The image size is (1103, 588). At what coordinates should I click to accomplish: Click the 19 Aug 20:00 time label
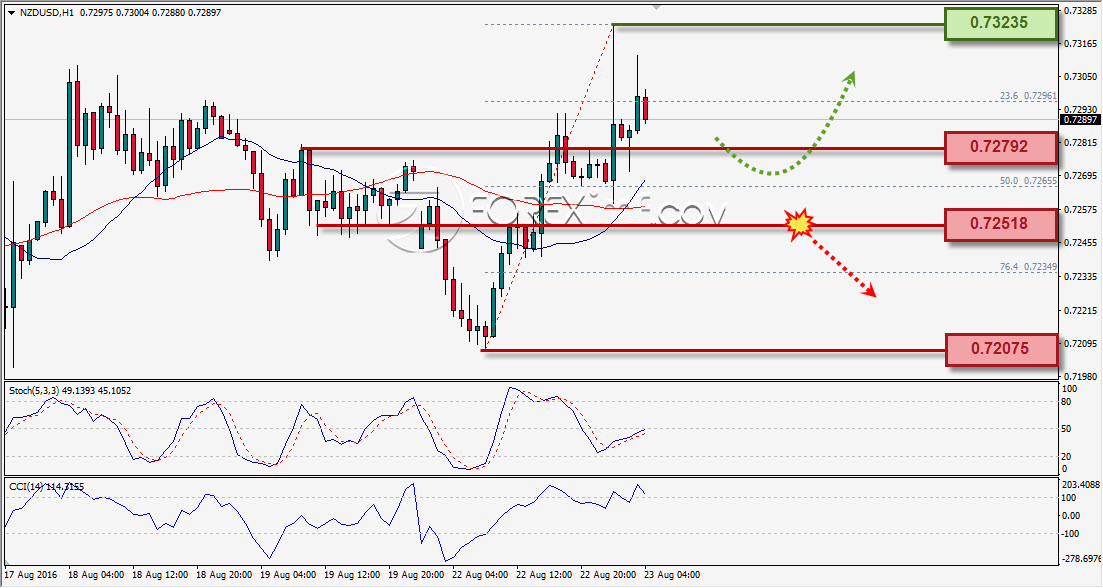click(416, 575)
